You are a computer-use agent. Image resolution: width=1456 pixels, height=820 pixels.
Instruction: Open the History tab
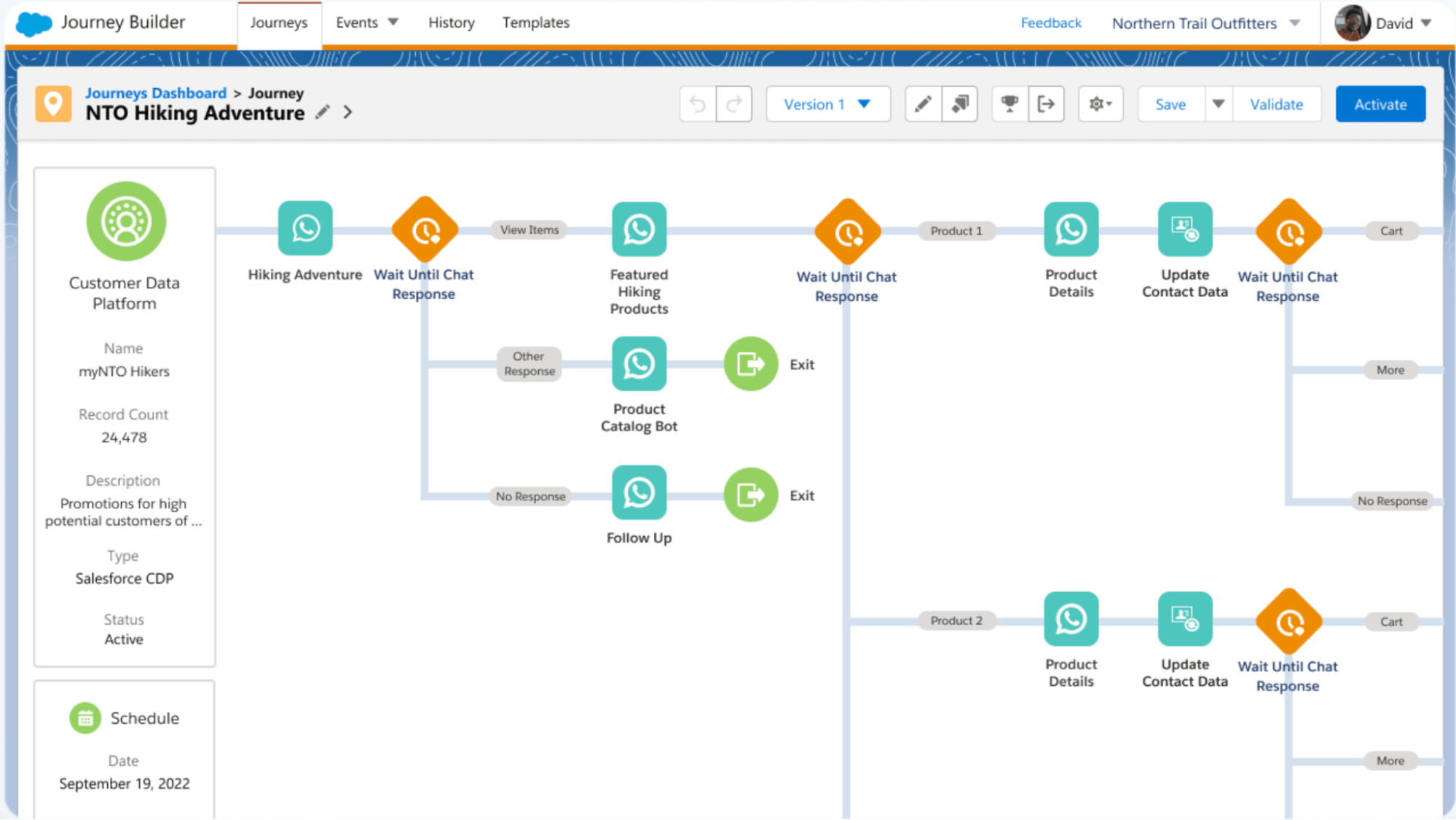(451, 23)
